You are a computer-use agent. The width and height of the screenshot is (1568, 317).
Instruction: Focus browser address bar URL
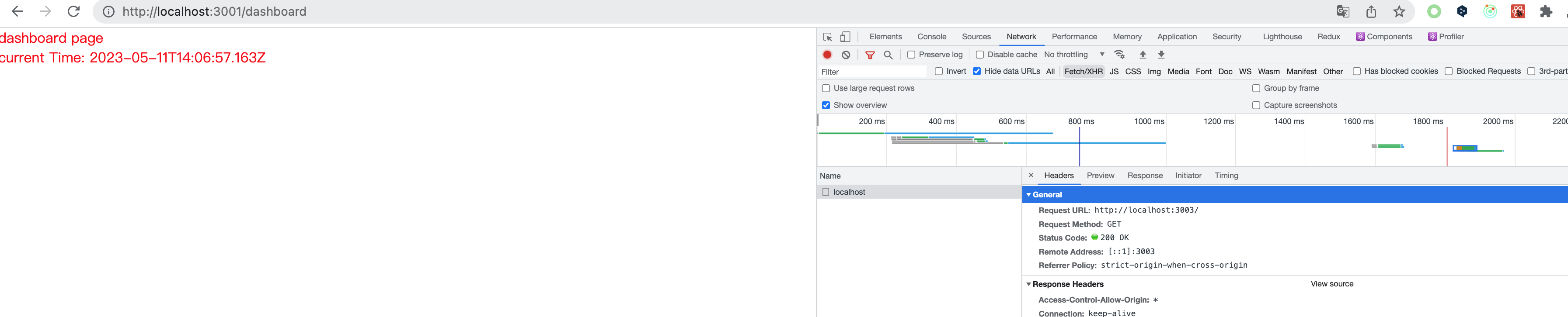pos(214,11)
